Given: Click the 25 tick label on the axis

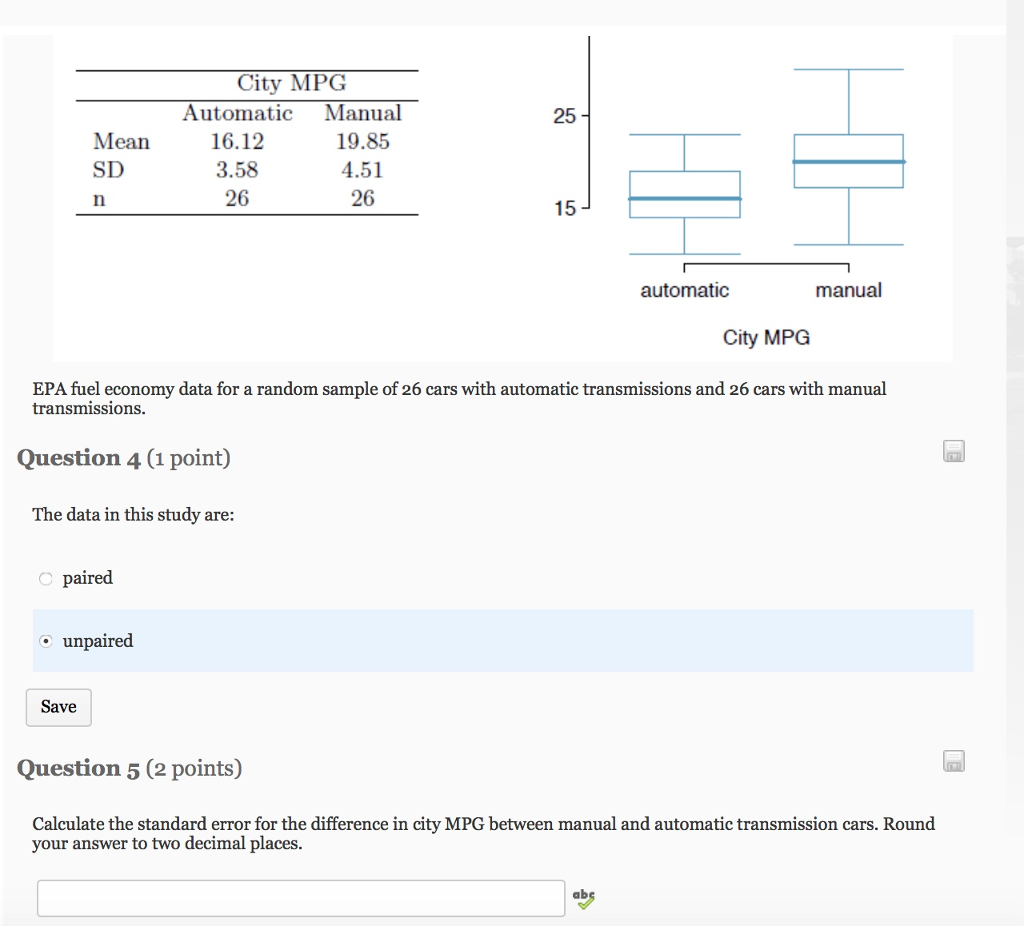Looking at the screenshot, I should pos(565,116).
